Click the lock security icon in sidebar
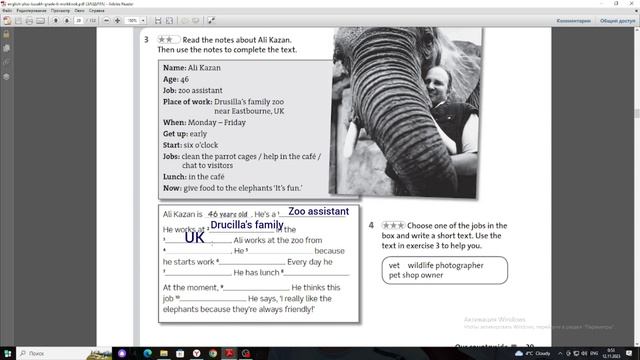Image resolution: width=640 pixels, height=360 pixels. tap(7, 35)
